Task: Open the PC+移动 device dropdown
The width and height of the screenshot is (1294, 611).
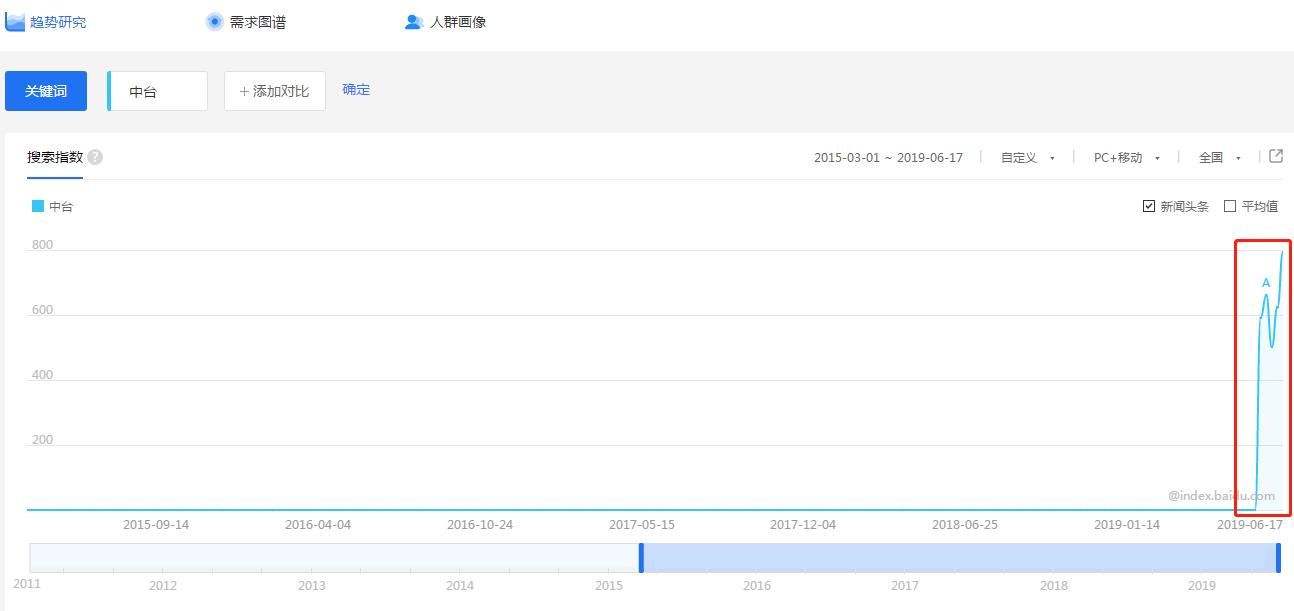Action: click(x=1122, y=157)
